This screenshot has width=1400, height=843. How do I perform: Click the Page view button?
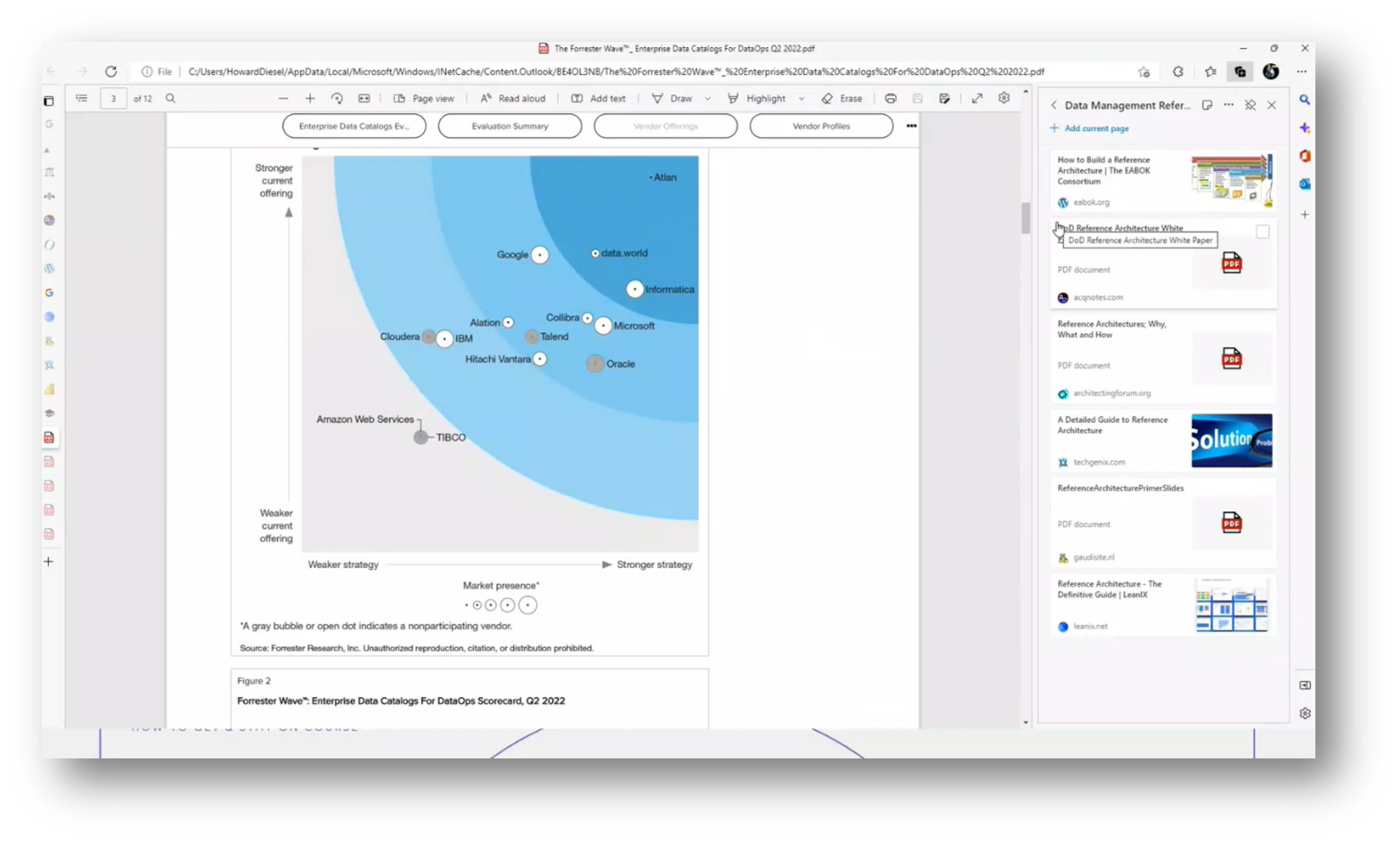pos(424,99)
